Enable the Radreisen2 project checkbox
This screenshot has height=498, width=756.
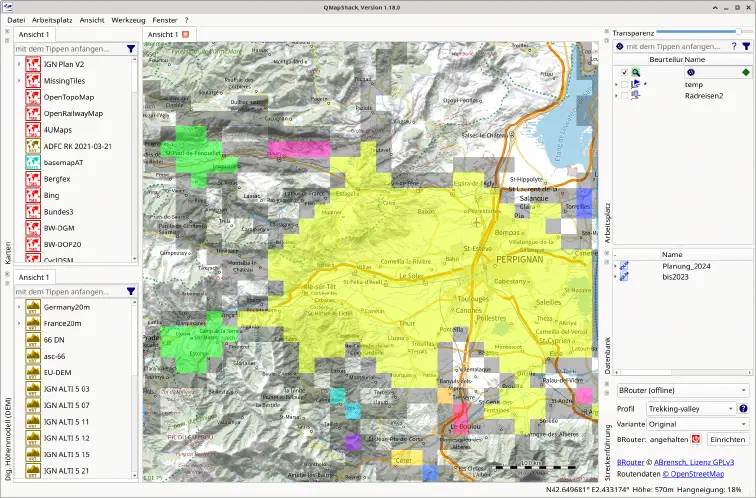coord(624,95)
